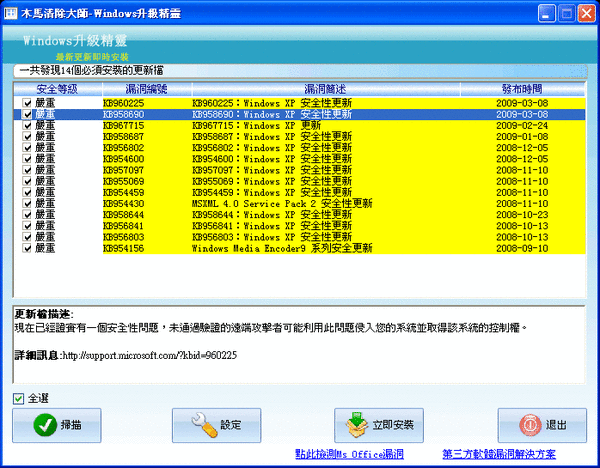Toggle the KB954430 row checkbox
Viewport: 600px width, 468px height.
[27, 203]
